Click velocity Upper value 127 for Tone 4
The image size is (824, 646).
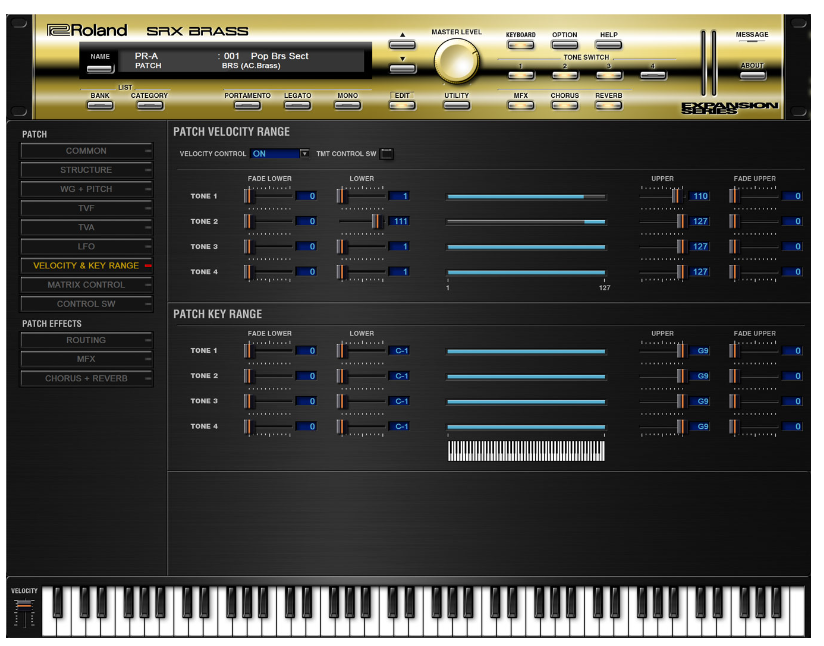[699, 272]
